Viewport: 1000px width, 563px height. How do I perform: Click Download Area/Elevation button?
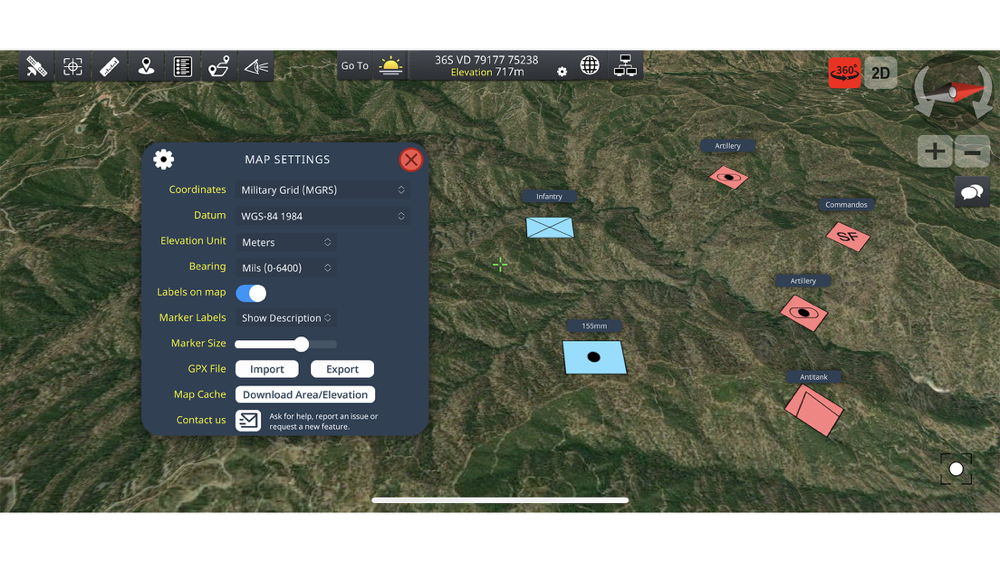pyautogui.click(x=305, y=394)
